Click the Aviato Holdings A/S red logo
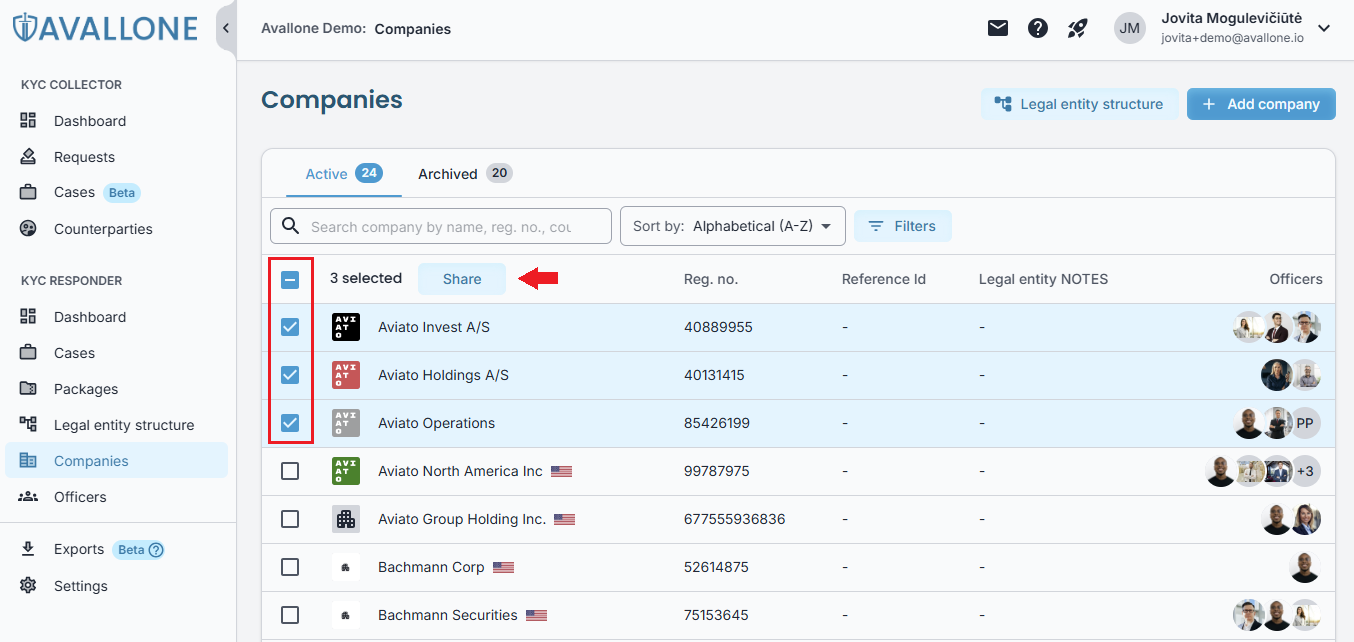 [x=346, y=375]
